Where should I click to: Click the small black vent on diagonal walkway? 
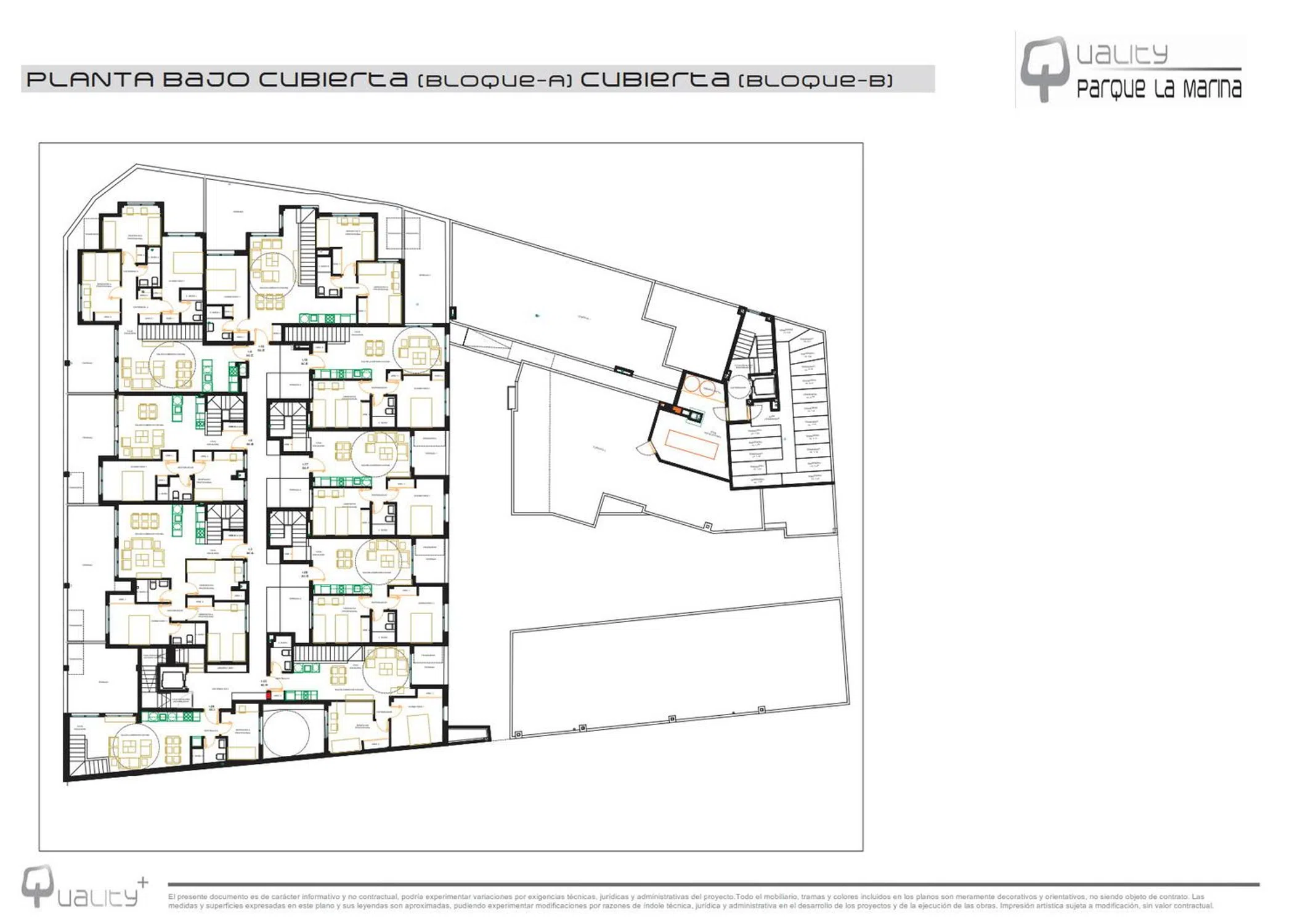(x=624, y=371)
